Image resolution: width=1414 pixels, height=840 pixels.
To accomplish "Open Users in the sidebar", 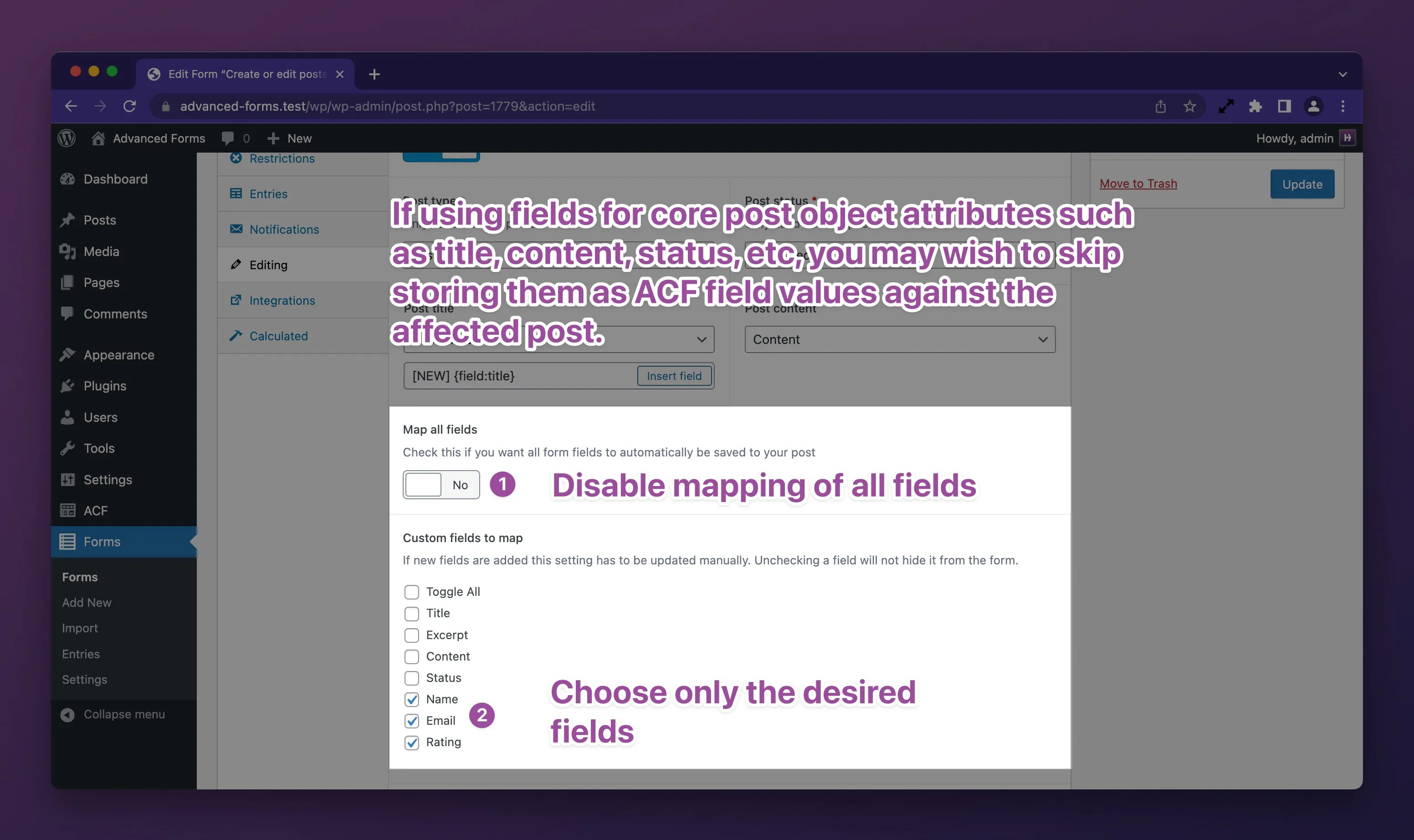I will coord(124,417).
